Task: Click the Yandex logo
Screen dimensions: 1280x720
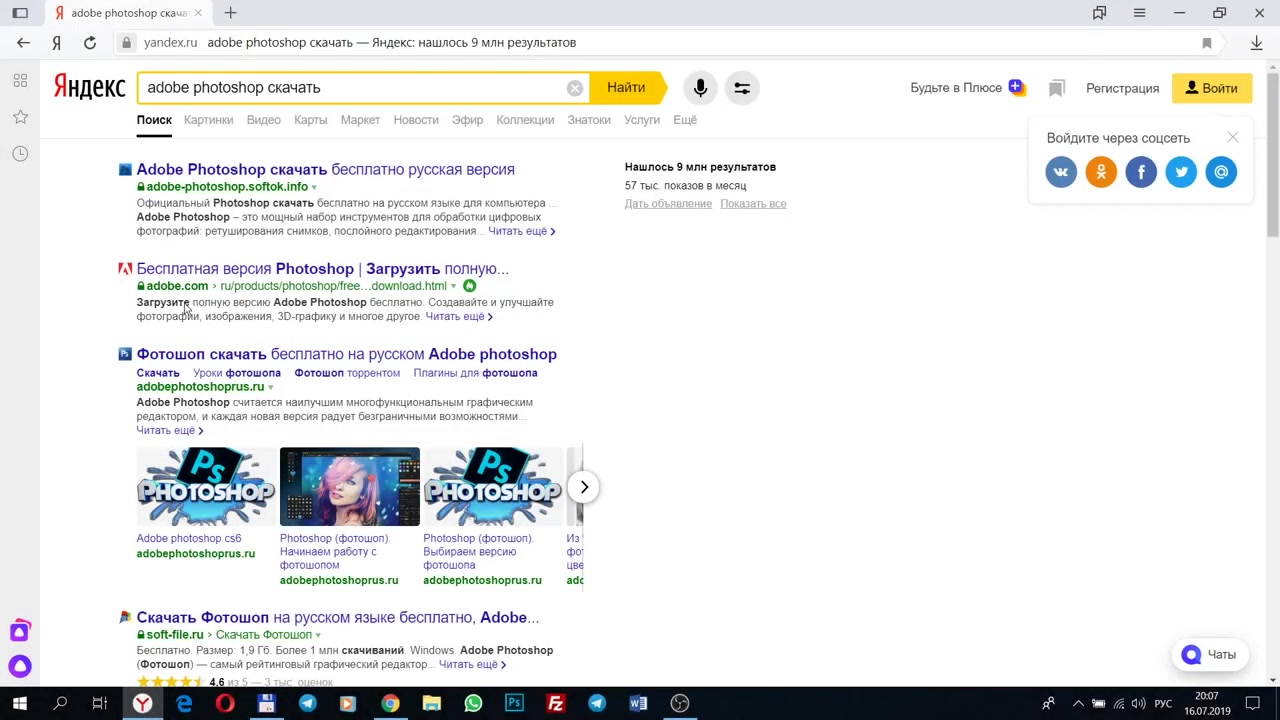Action: [x=89, y=87]
